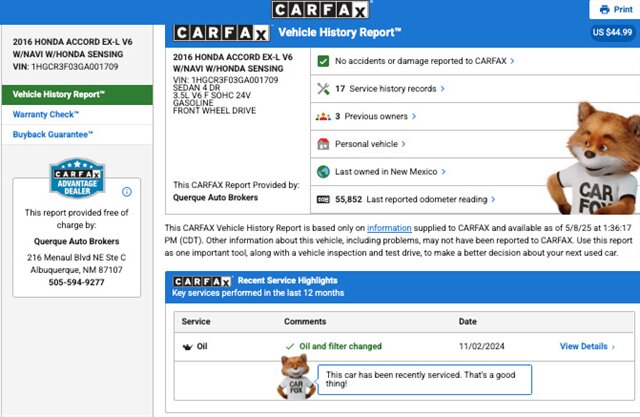Select the Vehicle History Report sidebar tab

(x=77, y=95)
